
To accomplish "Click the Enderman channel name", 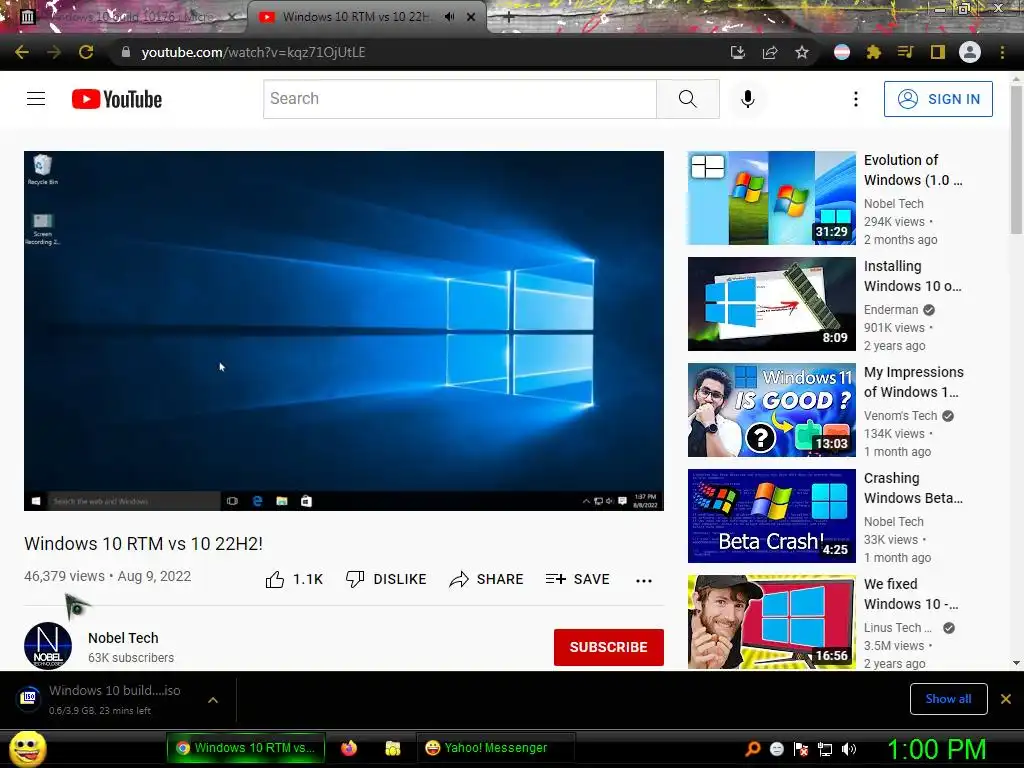I will click(x=891, y=310).
